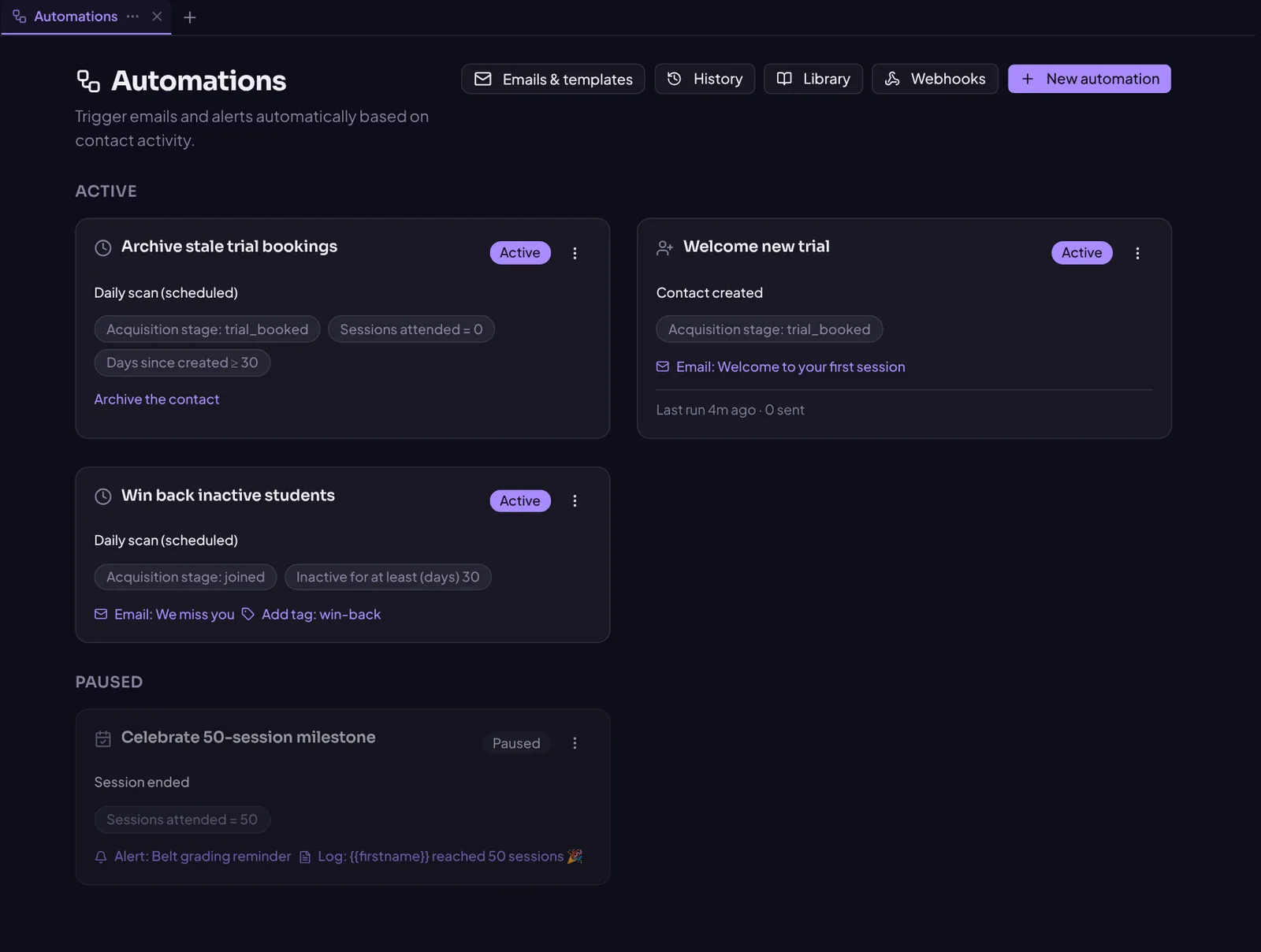The image size is (1261, 952).
Task: Close the Automations tab
Action: click(x=157, y=17)
